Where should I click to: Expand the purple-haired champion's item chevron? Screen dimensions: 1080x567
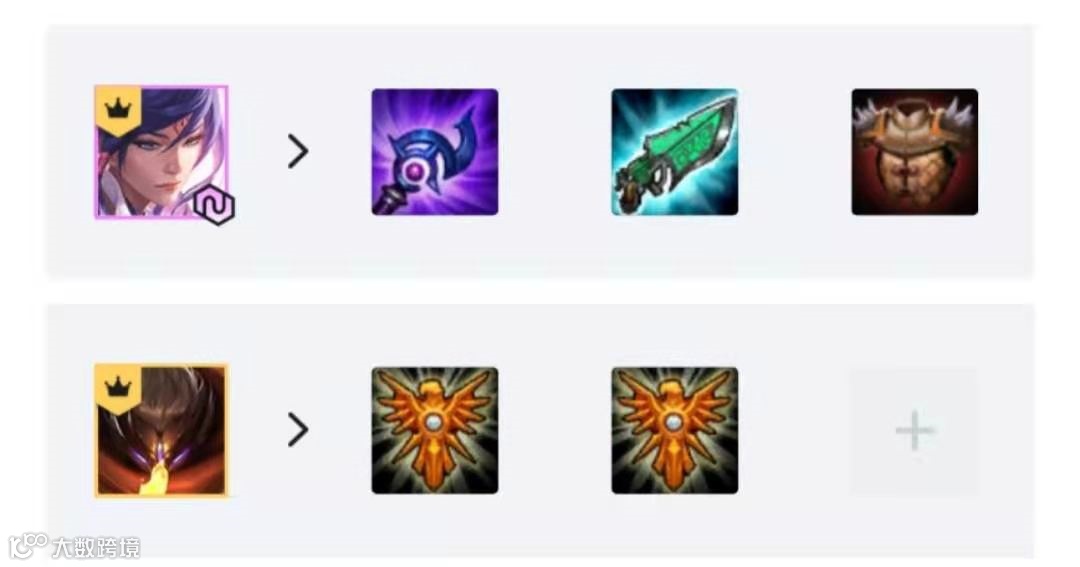(x=298, y=152)
